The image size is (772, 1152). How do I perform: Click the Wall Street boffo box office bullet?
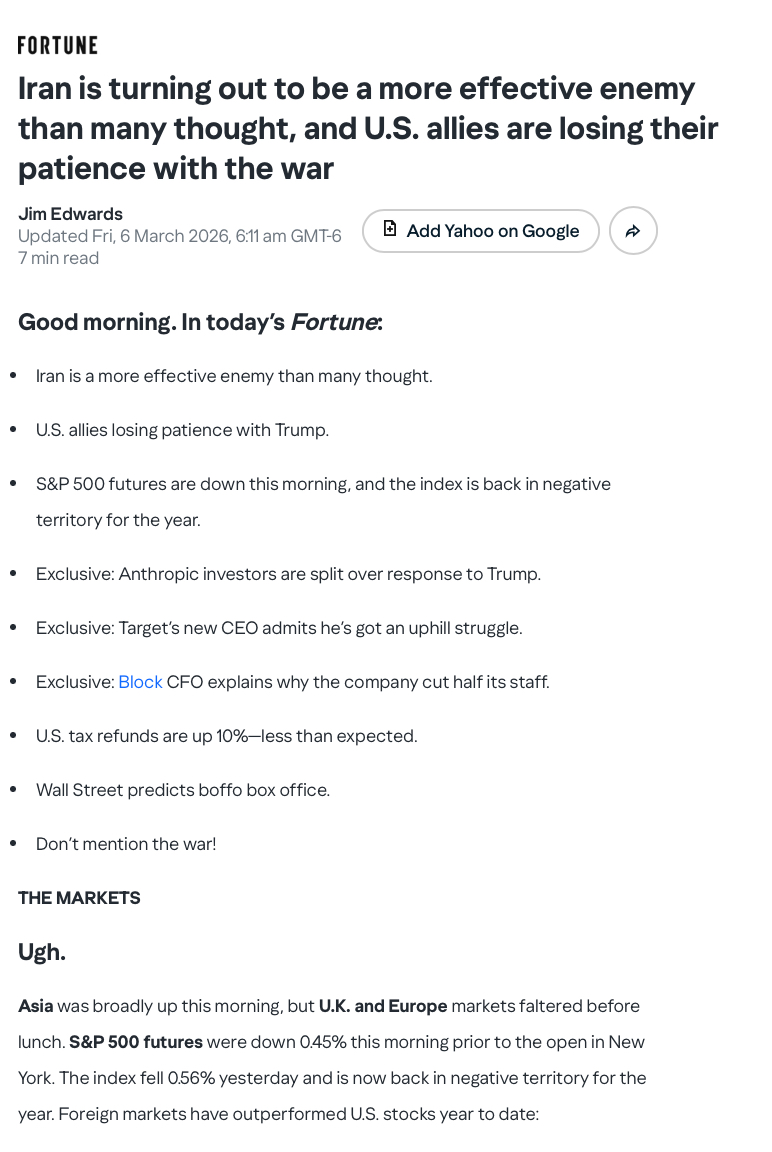tap(183, 790)
